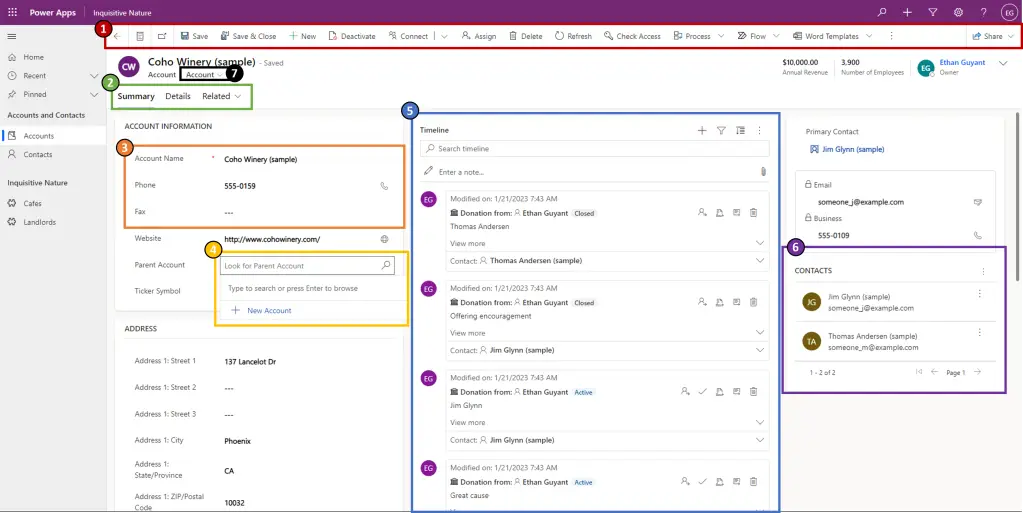Expand the Pinned section in site map
This screenshot has height=513, width=1023.
click(x=94, y=95)
